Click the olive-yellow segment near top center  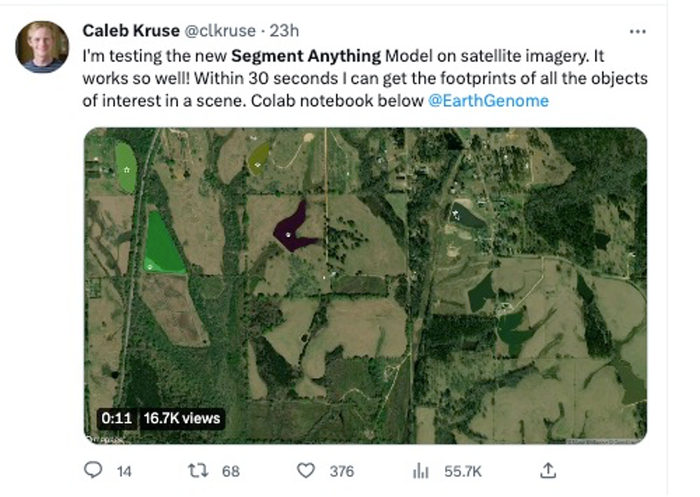point(259,156)
